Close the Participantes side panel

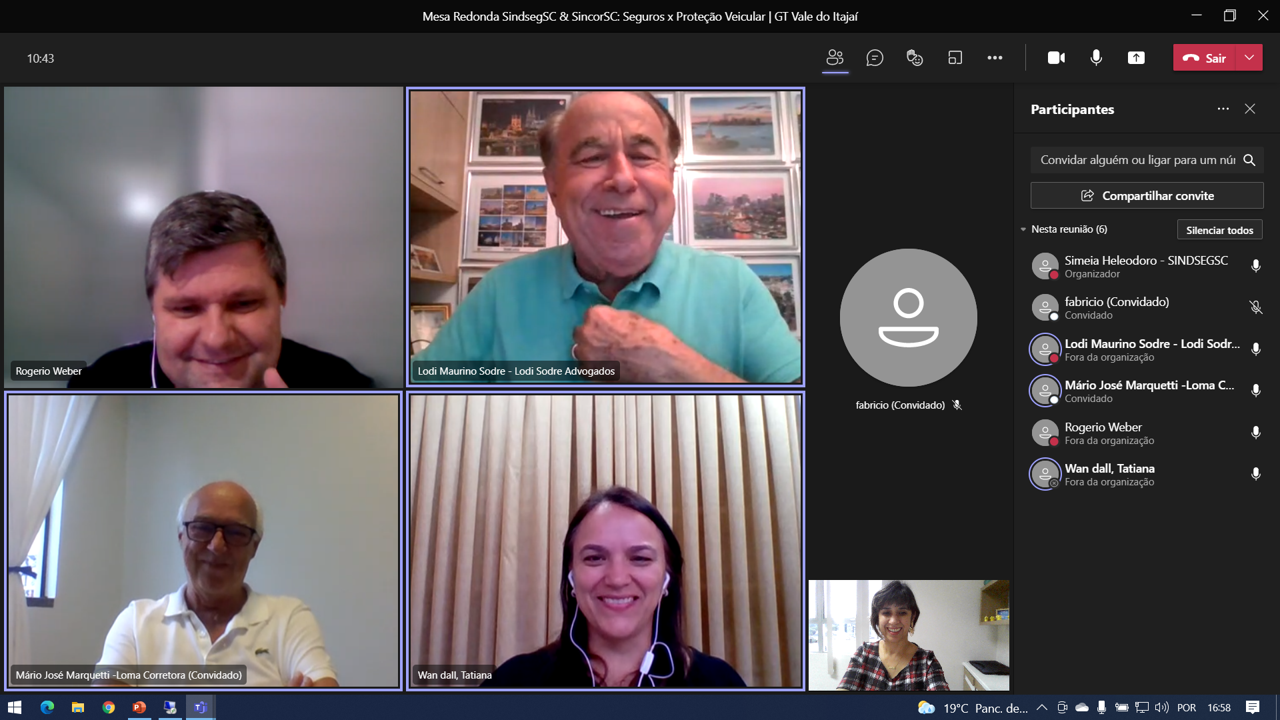tap(1250, 109)
